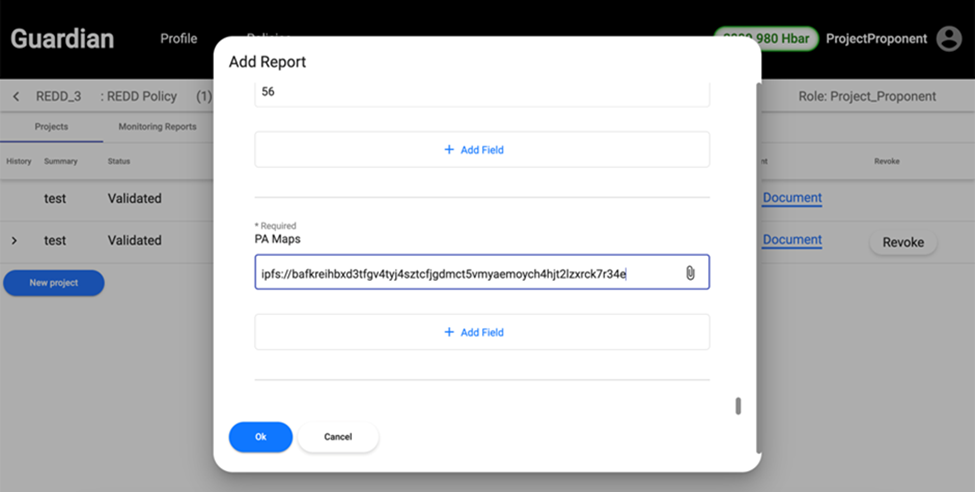Click the user profile avatar icon
The height and width of the screenshot is (492, 975).
(x=948, y=39)
